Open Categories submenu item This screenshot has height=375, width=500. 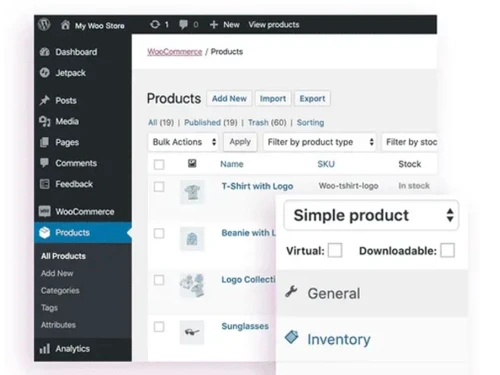coord(60,291)
